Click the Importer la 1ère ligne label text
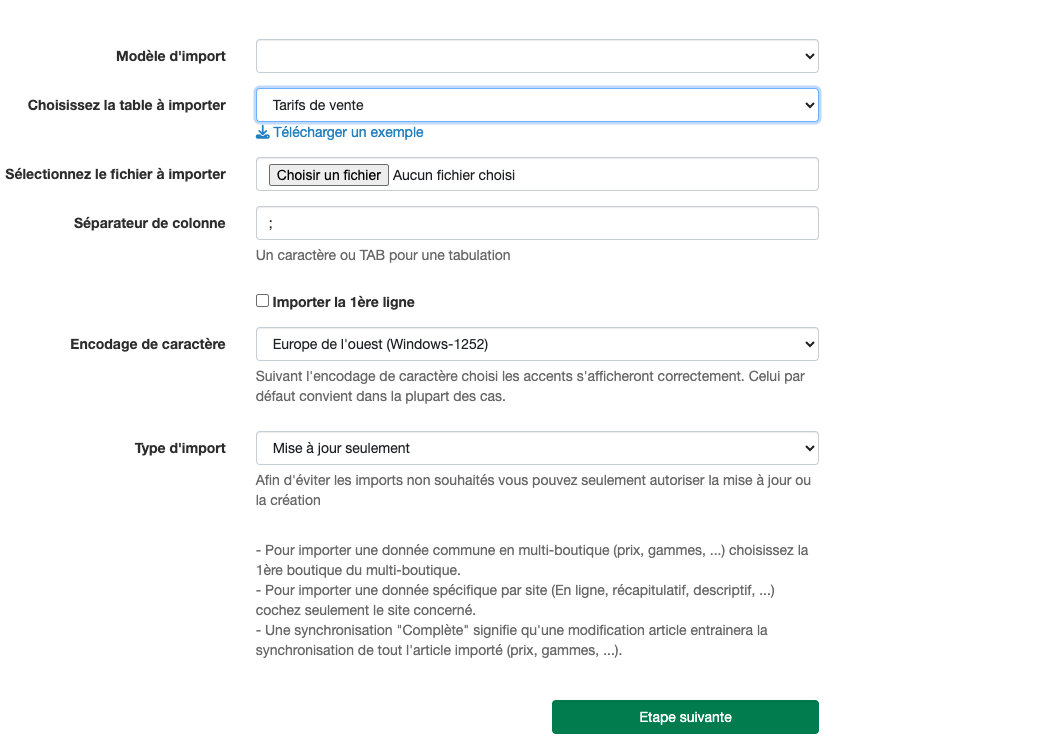 coord(343,302)
